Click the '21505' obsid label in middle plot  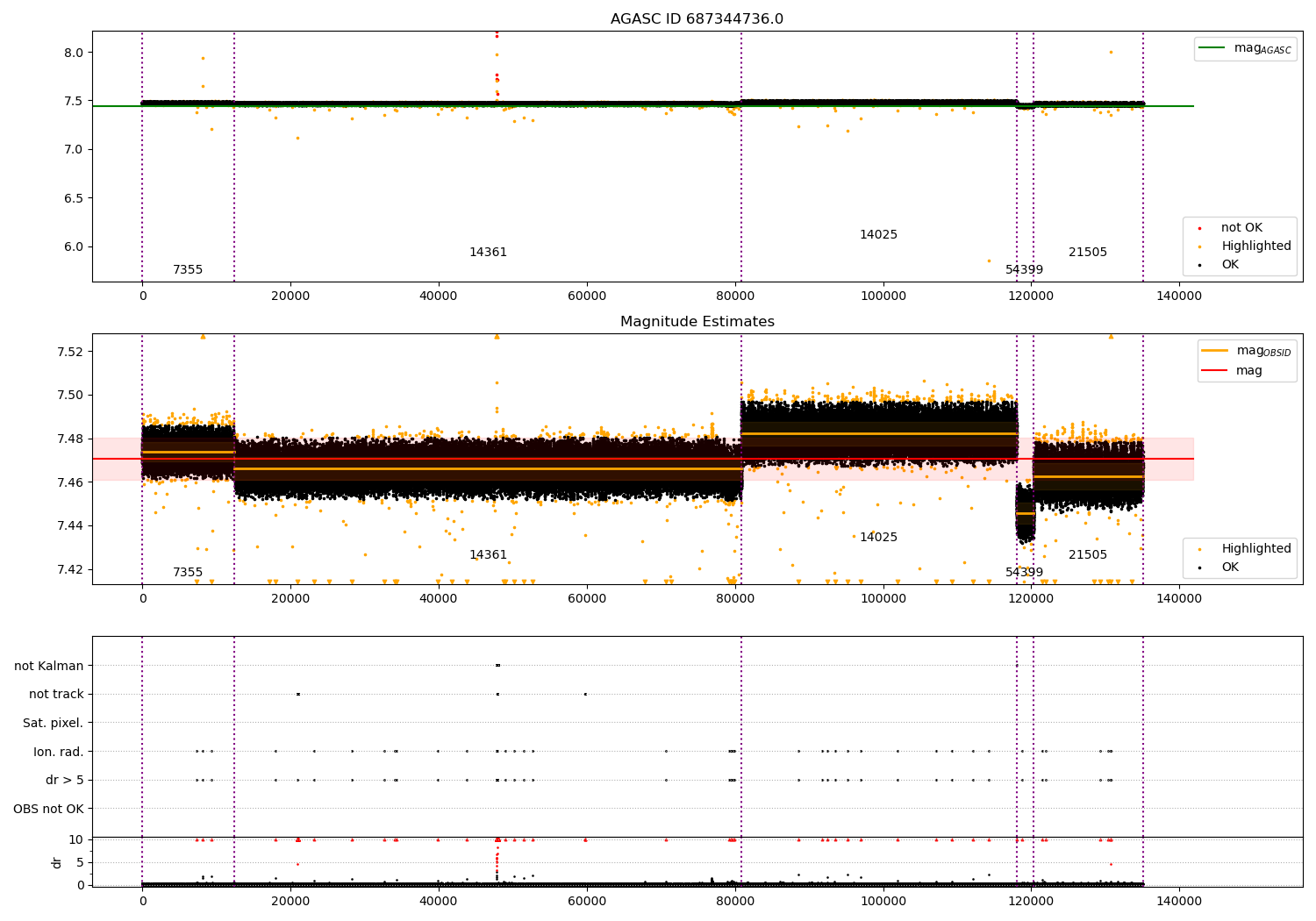coord(1088,555)
